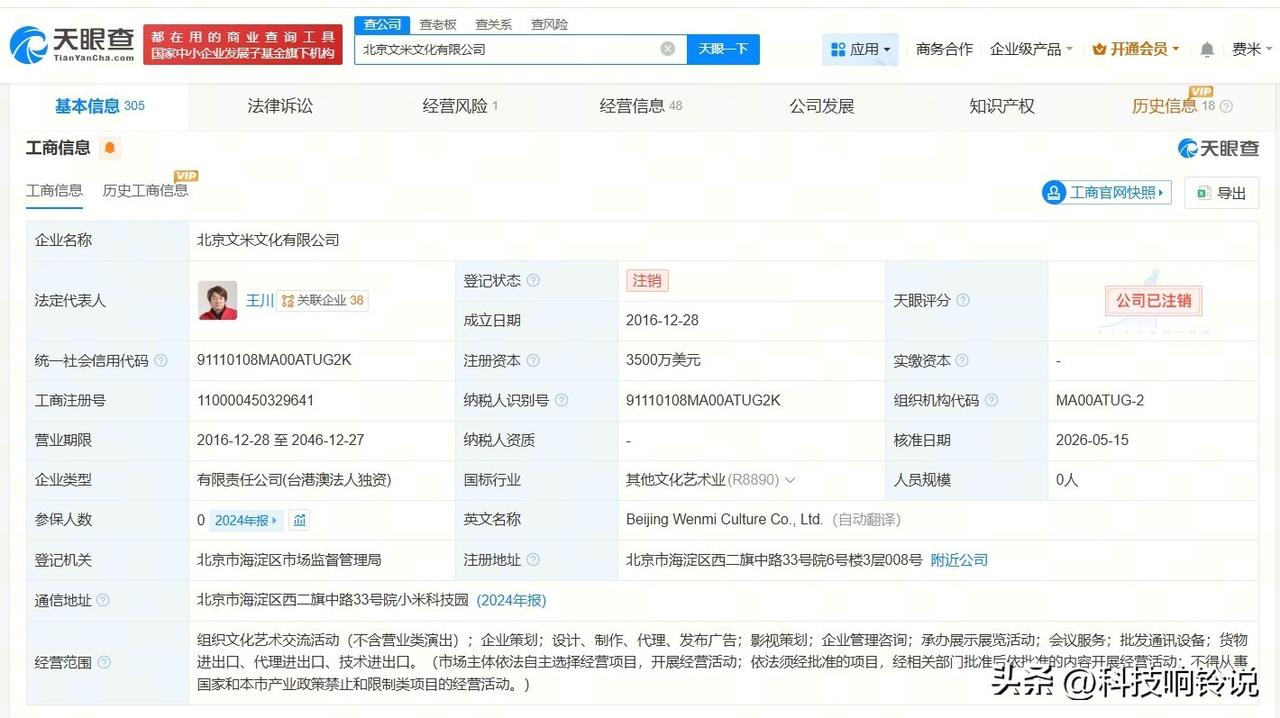Open the 经营信息 tab
1280x718 pixels.
coord(641,106)
